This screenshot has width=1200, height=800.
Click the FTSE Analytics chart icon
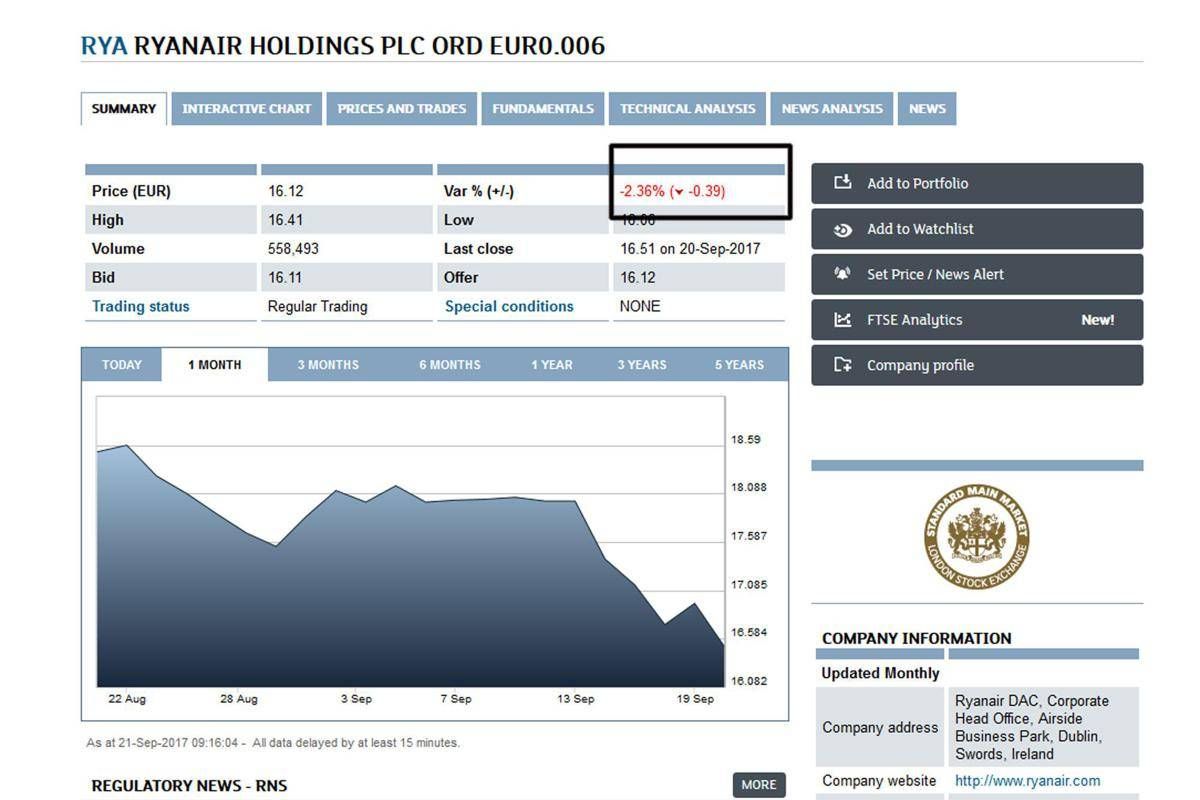[x=843, y=320]
